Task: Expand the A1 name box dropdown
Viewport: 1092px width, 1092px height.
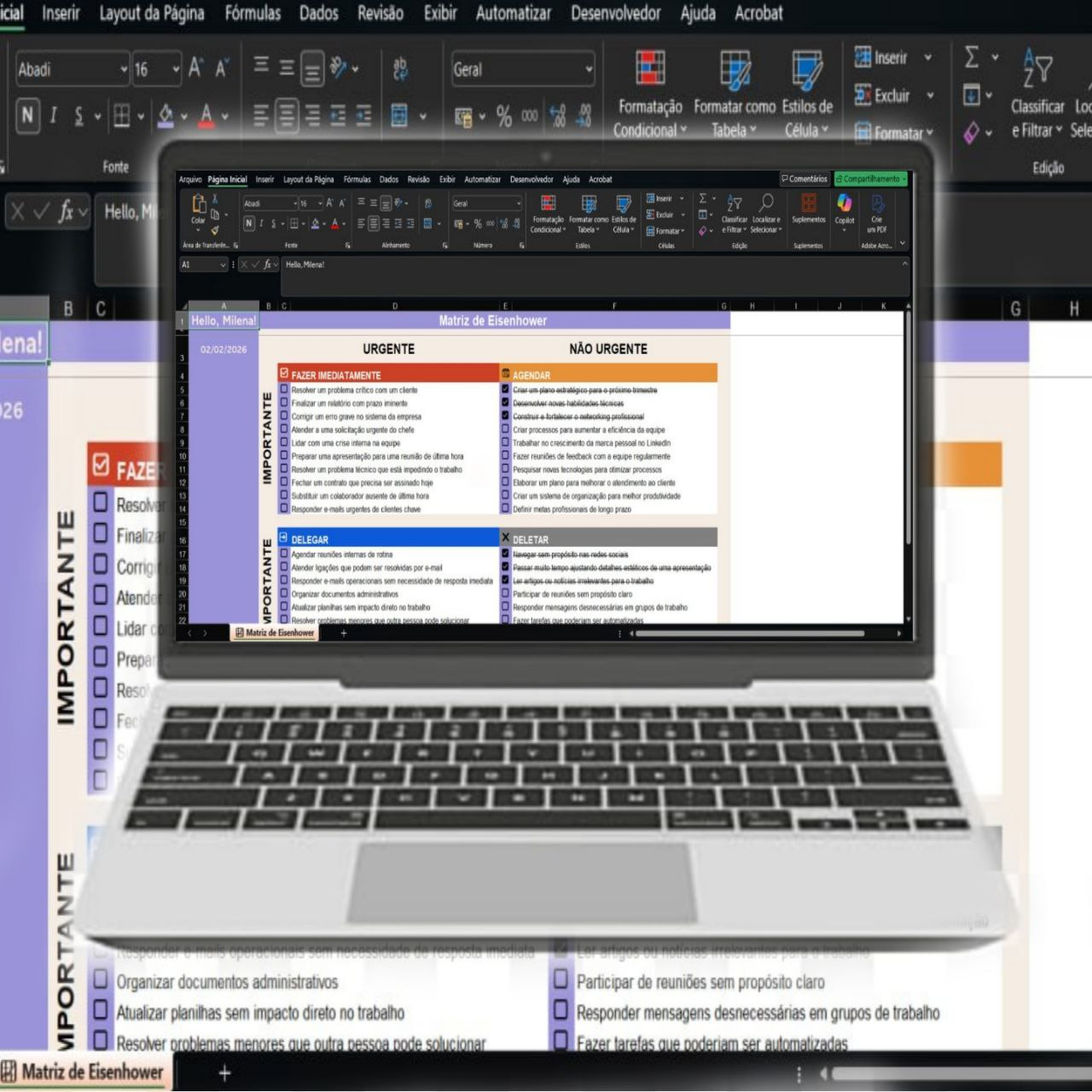Action: (224, 265)
